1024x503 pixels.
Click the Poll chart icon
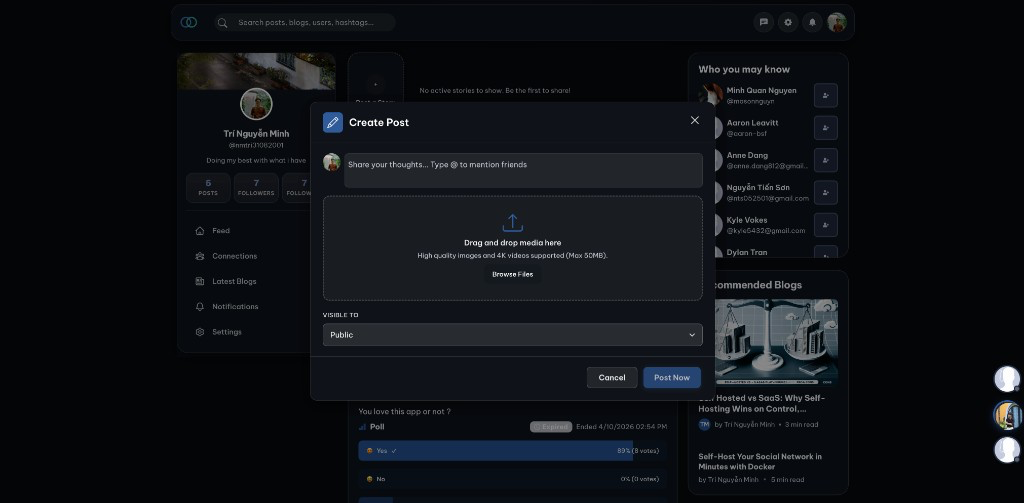(362, 427)
